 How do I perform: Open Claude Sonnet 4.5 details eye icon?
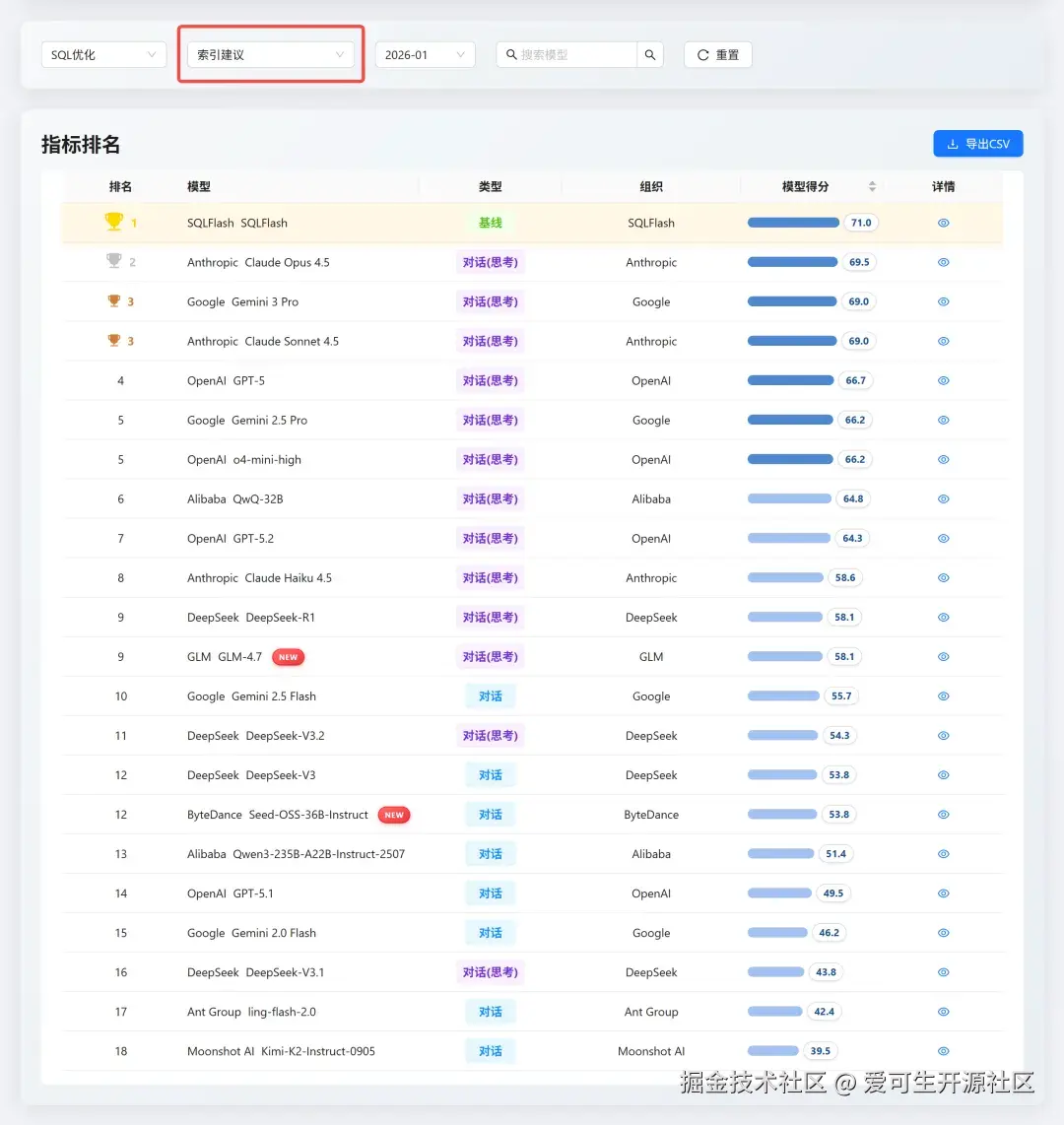pyautogui.click(x=943, y=342)
